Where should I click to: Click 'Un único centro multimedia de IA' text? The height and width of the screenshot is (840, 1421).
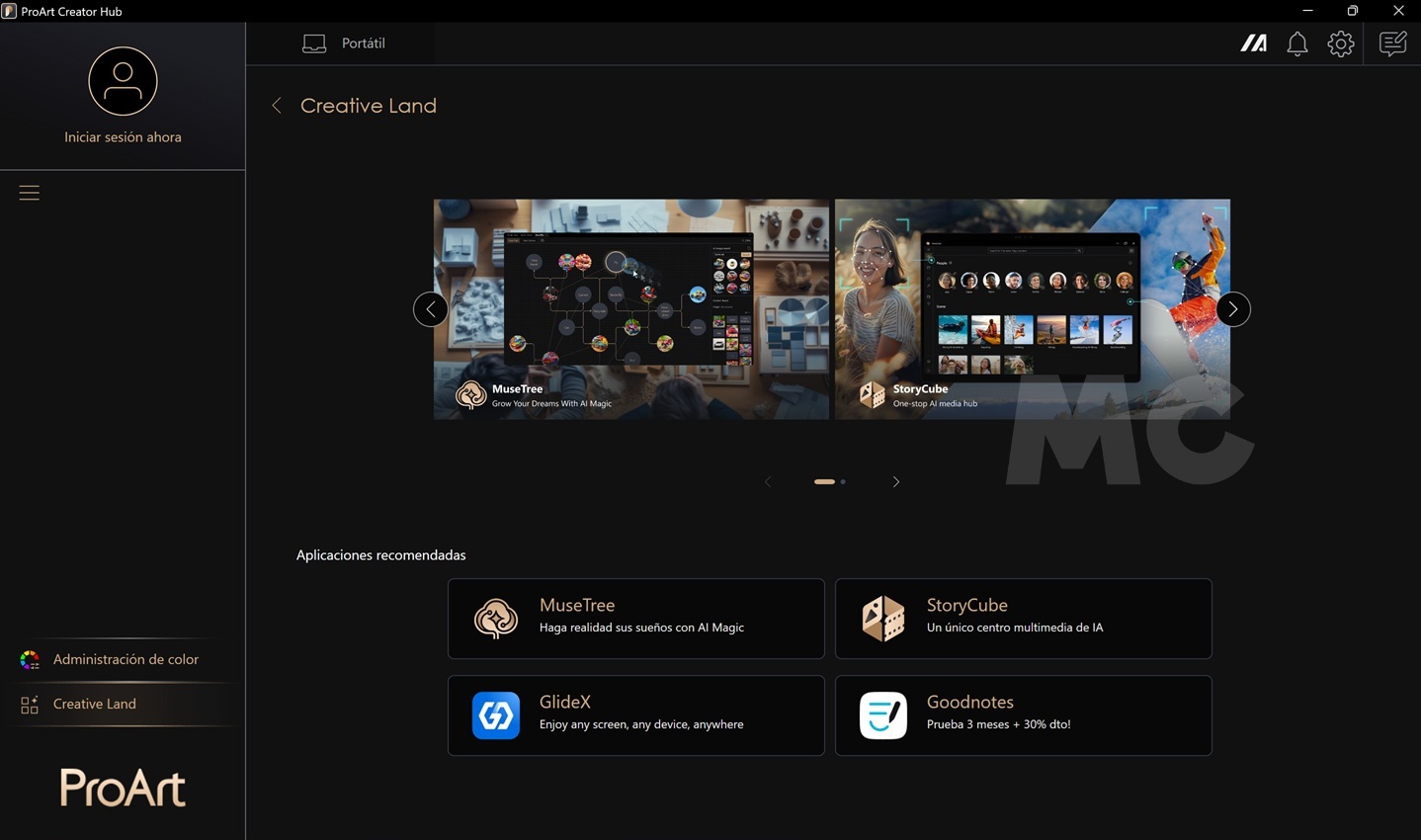coord(1015,628)
